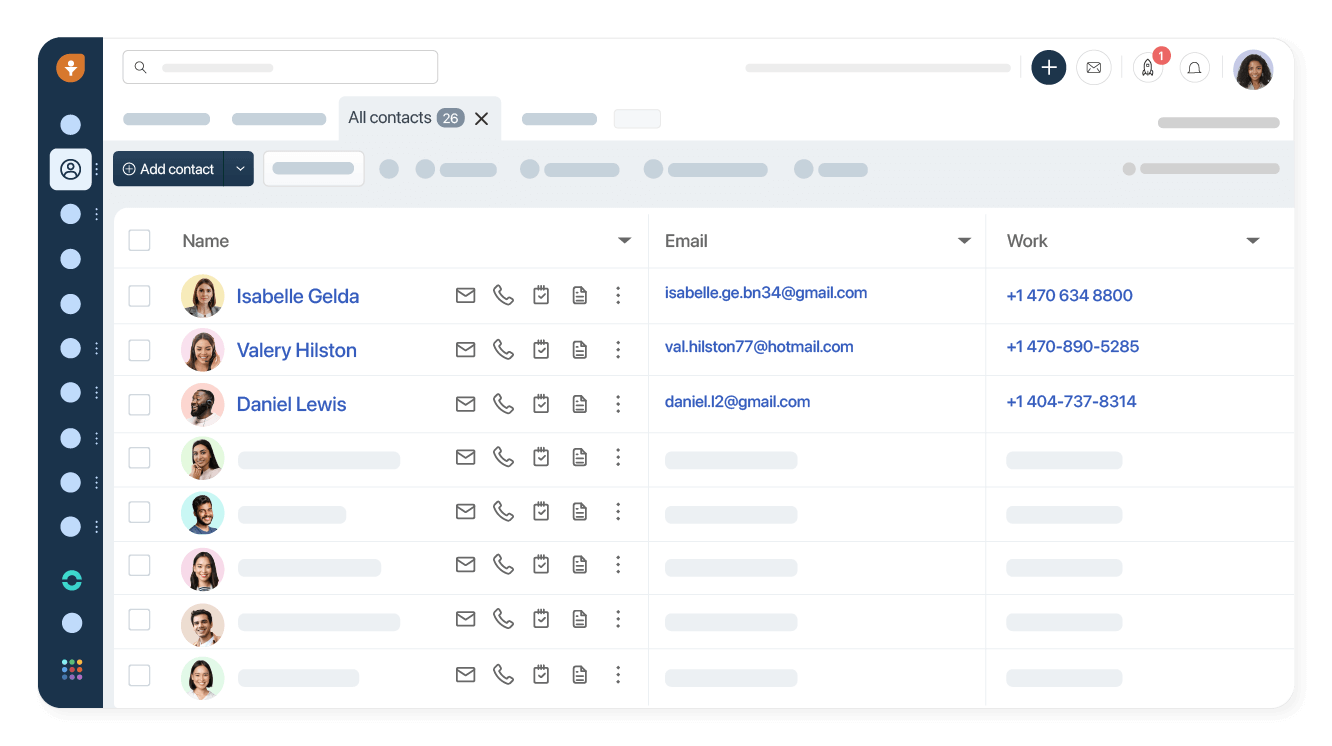Click the email icon for Isabelle Gelda

pos(465,295)
